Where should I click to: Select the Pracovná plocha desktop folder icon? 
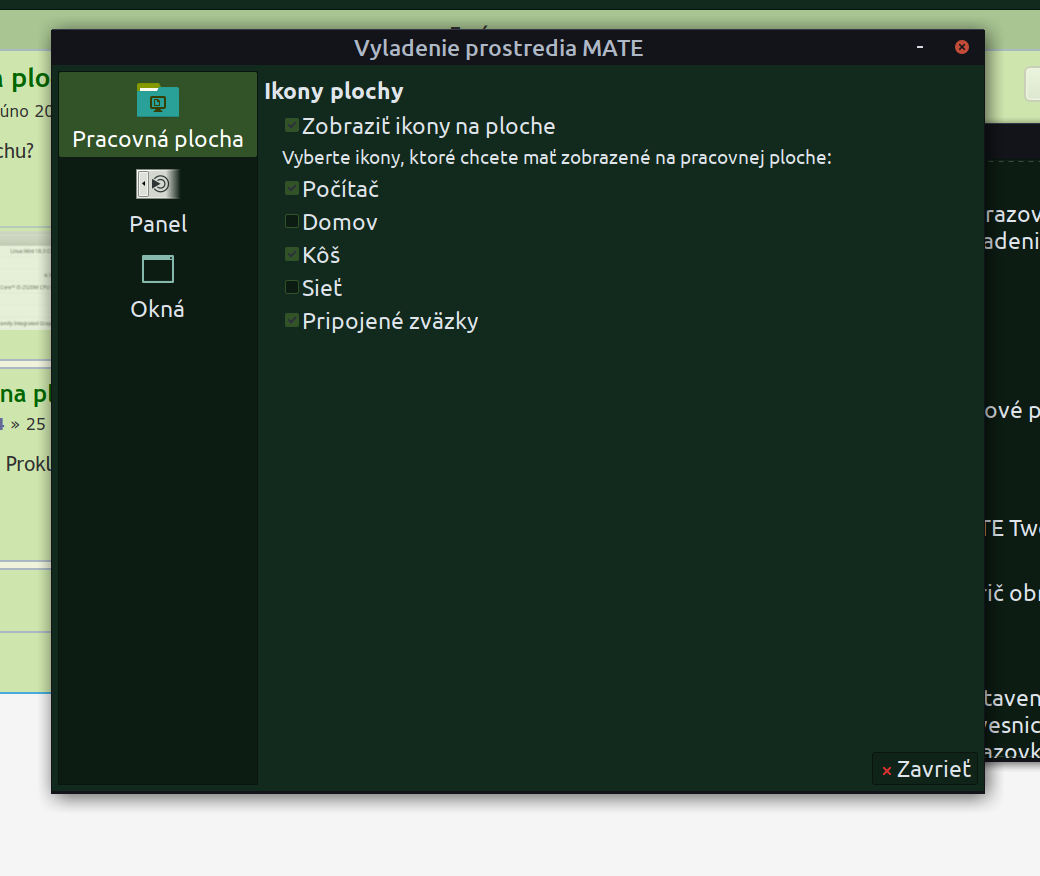pyautogui.click(x=157, y=100)
